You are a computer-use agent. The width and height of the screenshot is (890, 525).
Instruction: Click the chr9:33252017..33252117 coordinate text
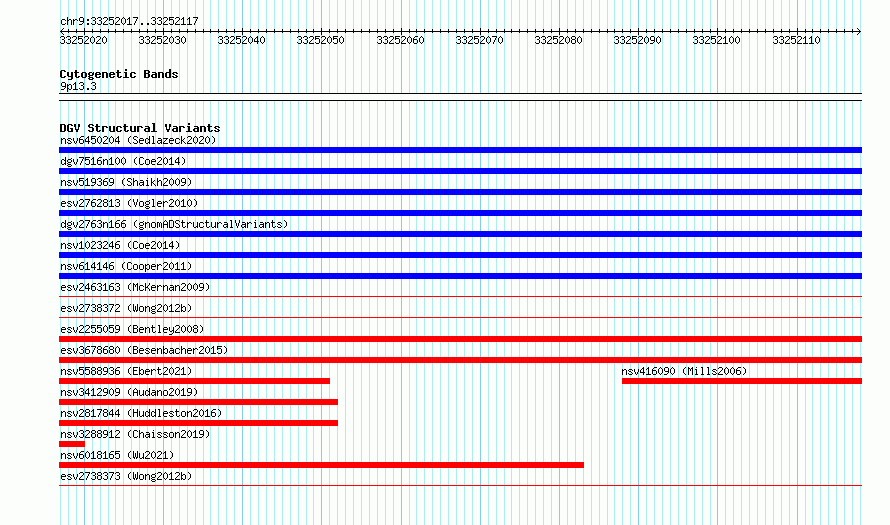point(129,22)
